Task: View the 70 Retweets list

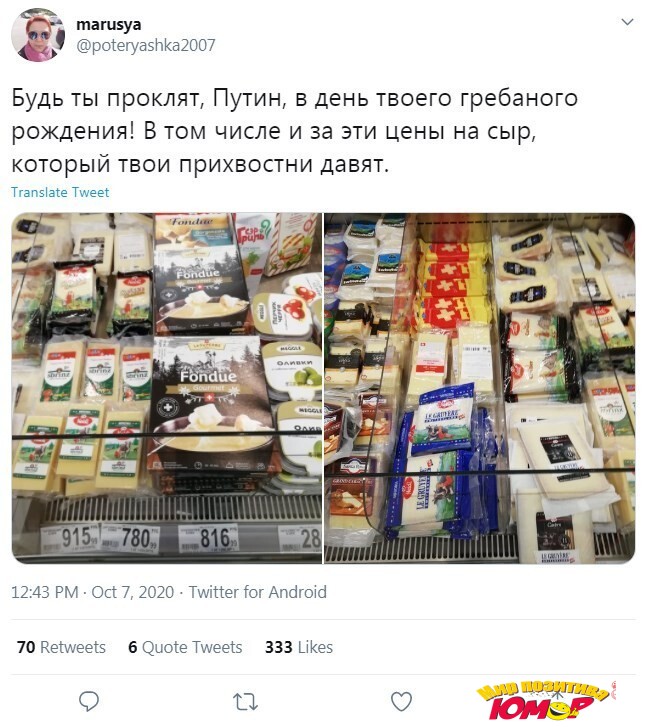Action: (x=61, y=647)
